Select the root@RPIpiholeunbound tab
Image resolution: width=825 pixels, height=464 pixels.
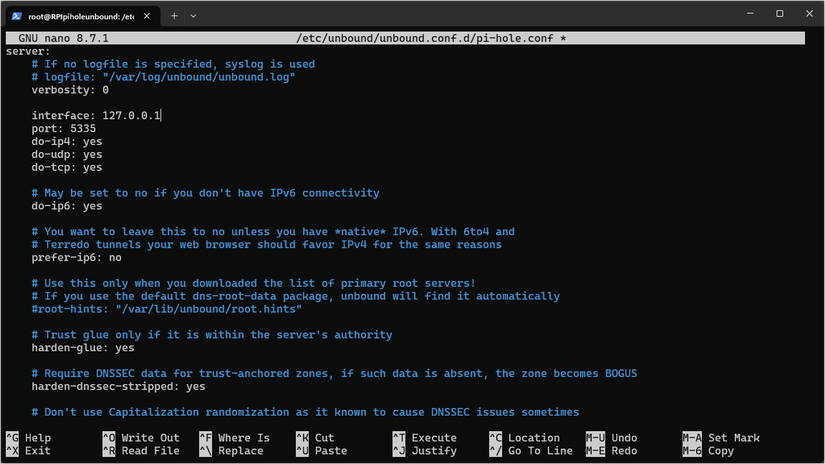tap(82, 16)
